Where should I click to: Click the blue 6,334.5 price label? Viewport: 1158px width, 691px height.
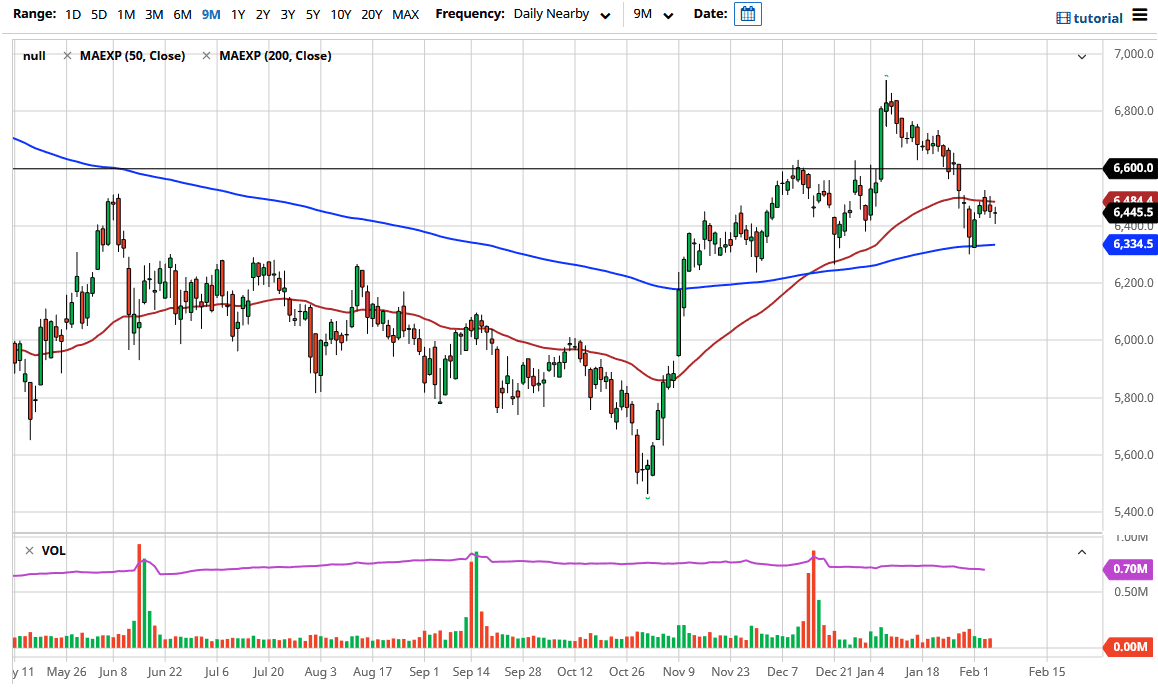click(x=1133, y=243)
